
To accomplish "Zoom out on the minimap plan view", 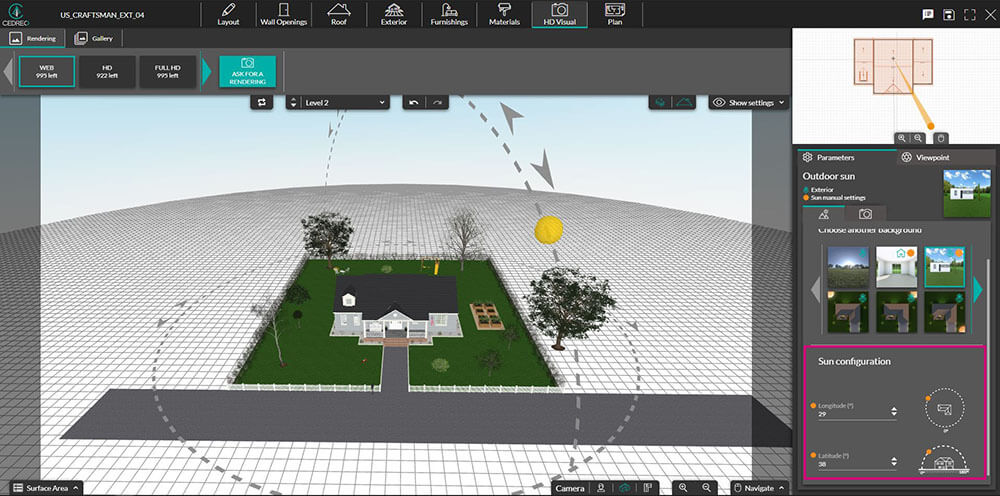I will [918, 138].
